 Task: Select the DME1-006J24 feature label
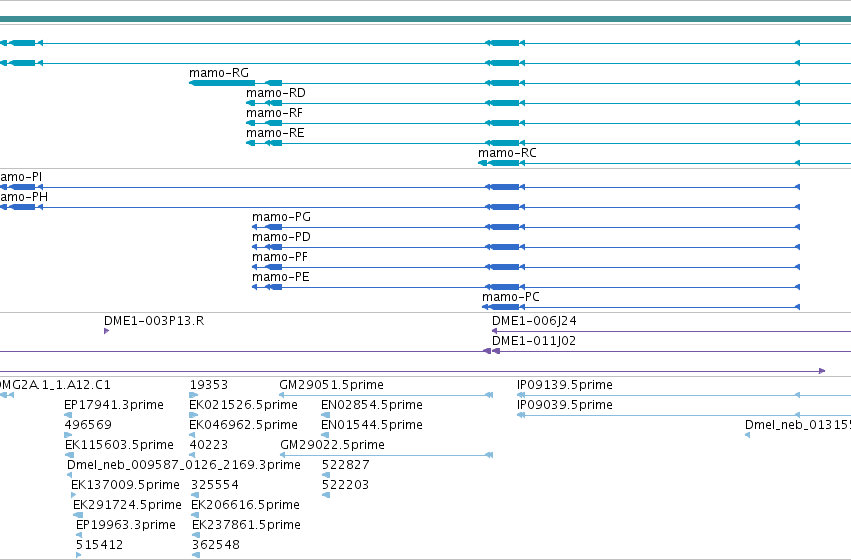coord(534,321)
